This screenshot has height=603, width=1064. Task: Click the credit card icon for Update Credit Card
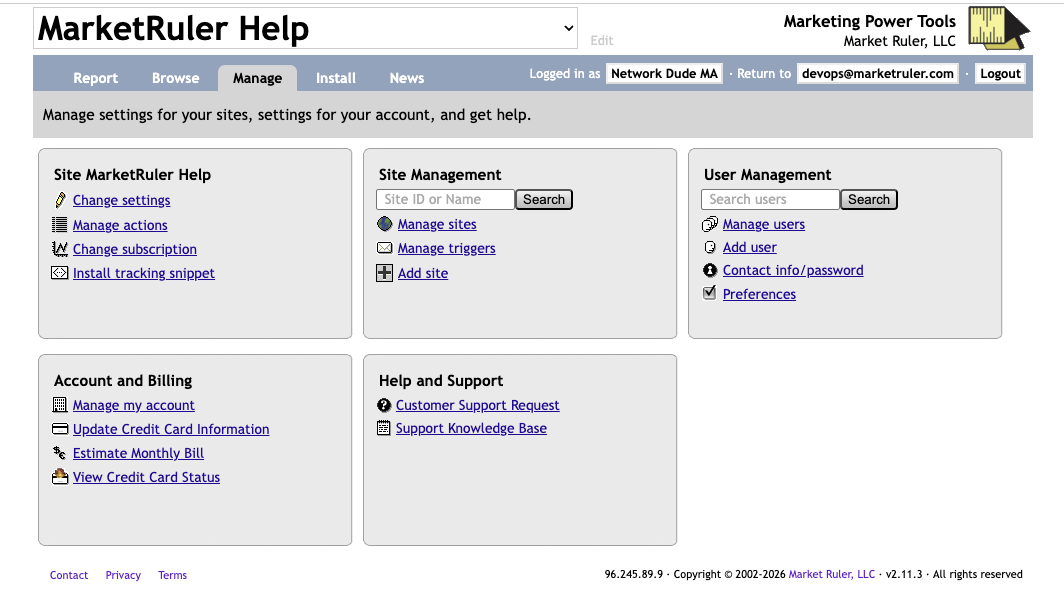[x=60, y=429]
